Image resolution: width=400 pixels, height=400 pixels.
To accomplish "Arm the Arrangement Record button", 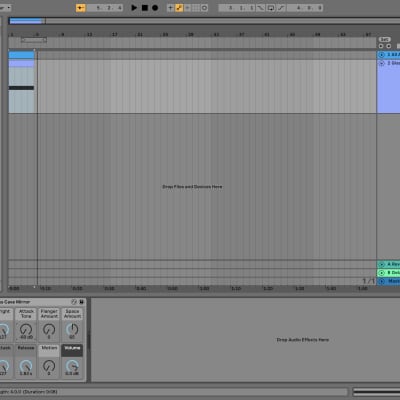I will tap(155, 8).
